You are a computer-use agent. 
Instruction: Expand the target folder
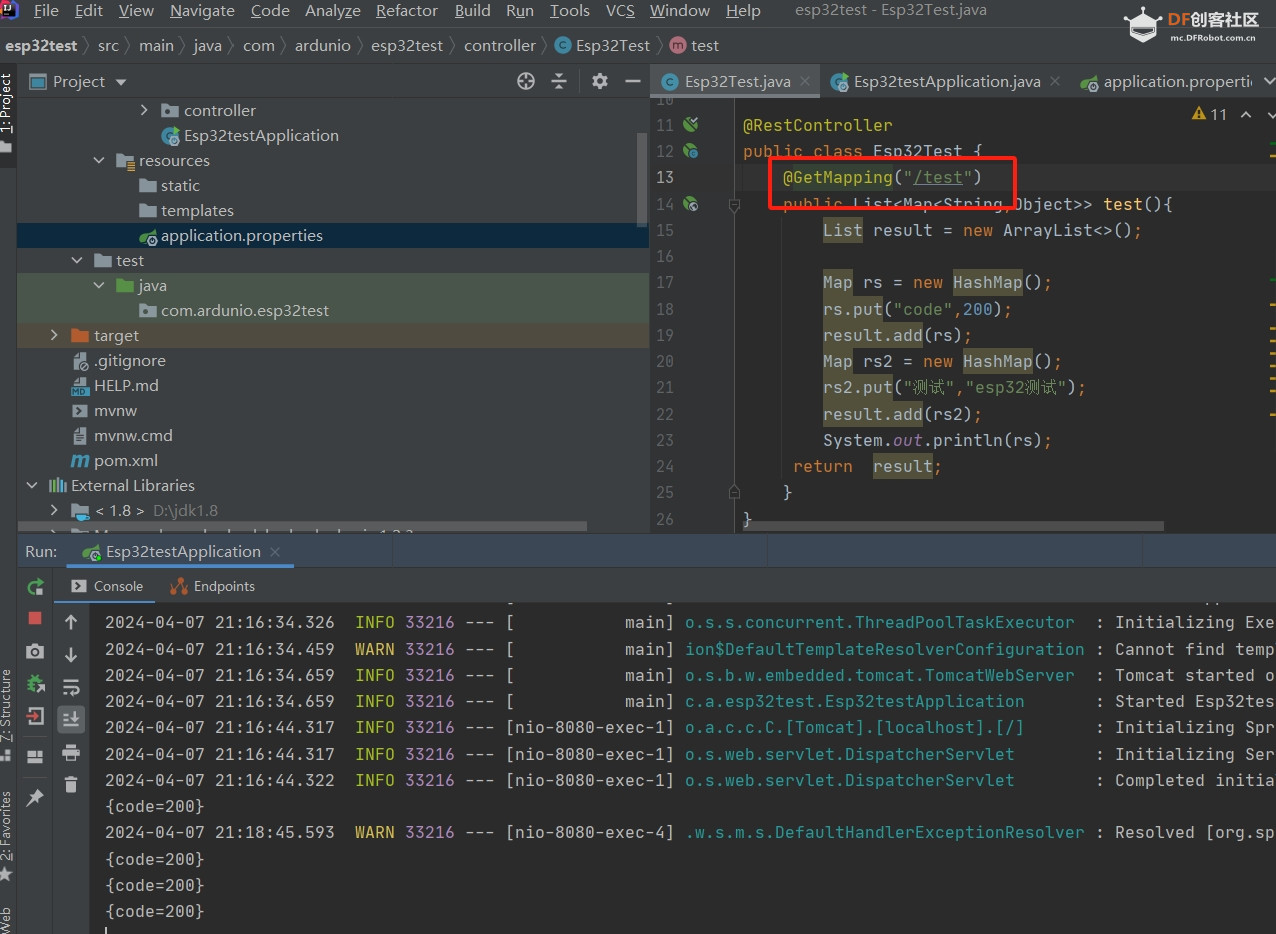[54, 335]
